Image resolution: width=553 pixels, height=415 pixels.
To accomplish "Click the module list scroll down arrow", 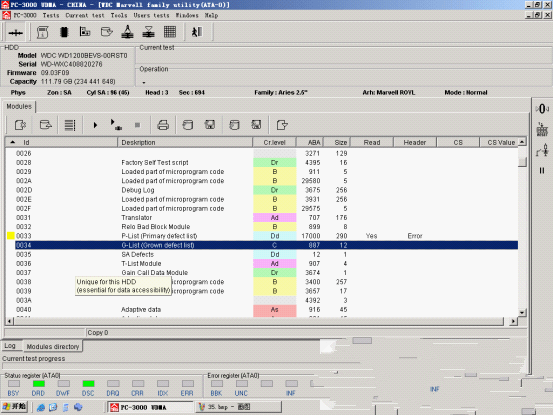I will pos(522,312).
